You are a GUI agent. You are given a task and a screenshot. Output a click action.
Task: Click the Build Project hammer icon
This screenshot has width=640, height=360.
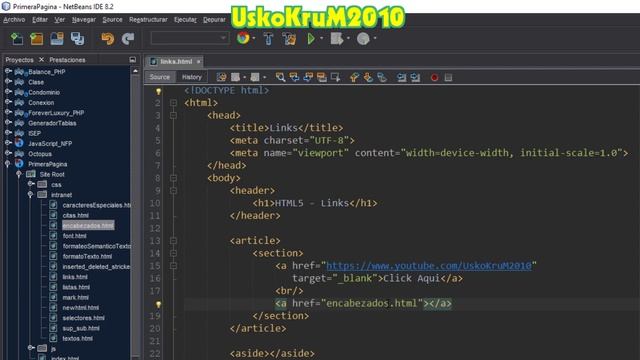pos(268,38)
